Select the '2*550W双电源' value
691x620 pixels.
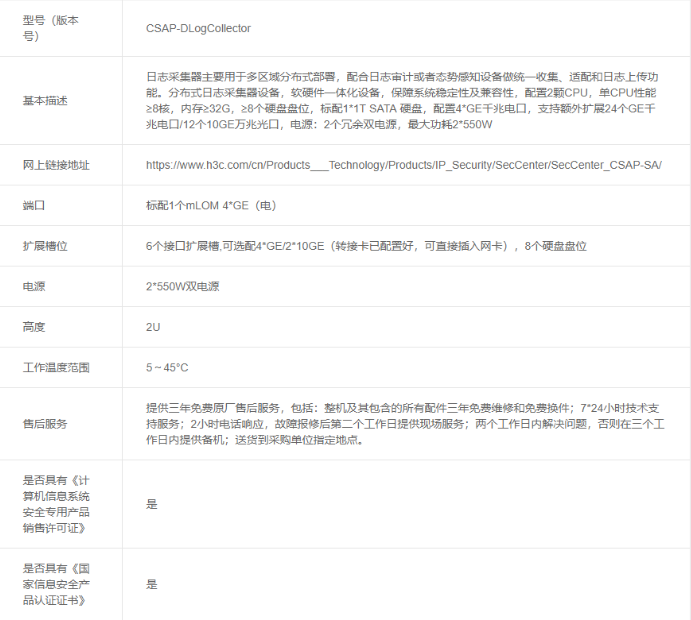coord(182,286)
